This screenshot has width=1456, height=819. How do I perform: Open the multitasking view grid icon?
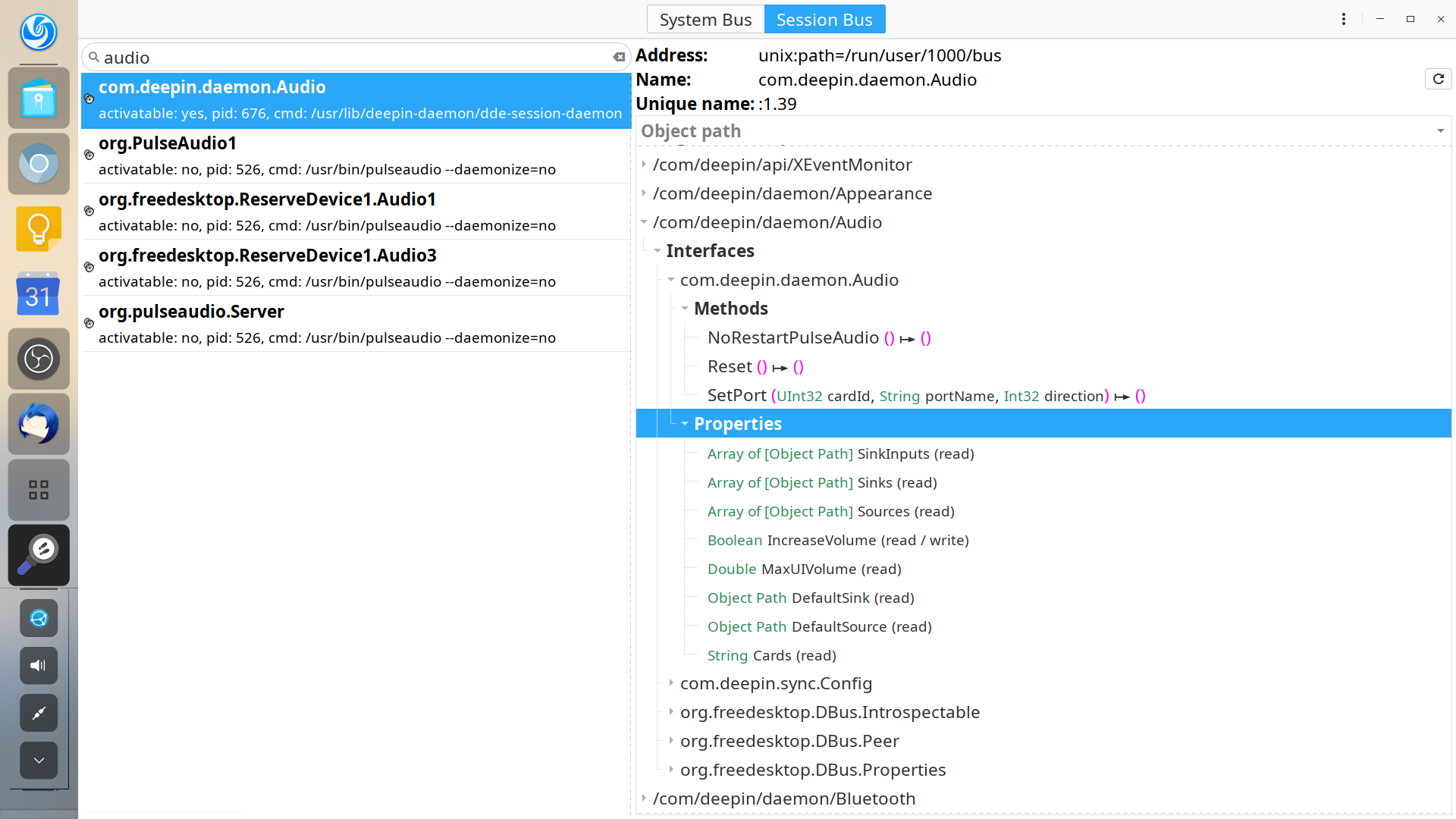(39, 490)
